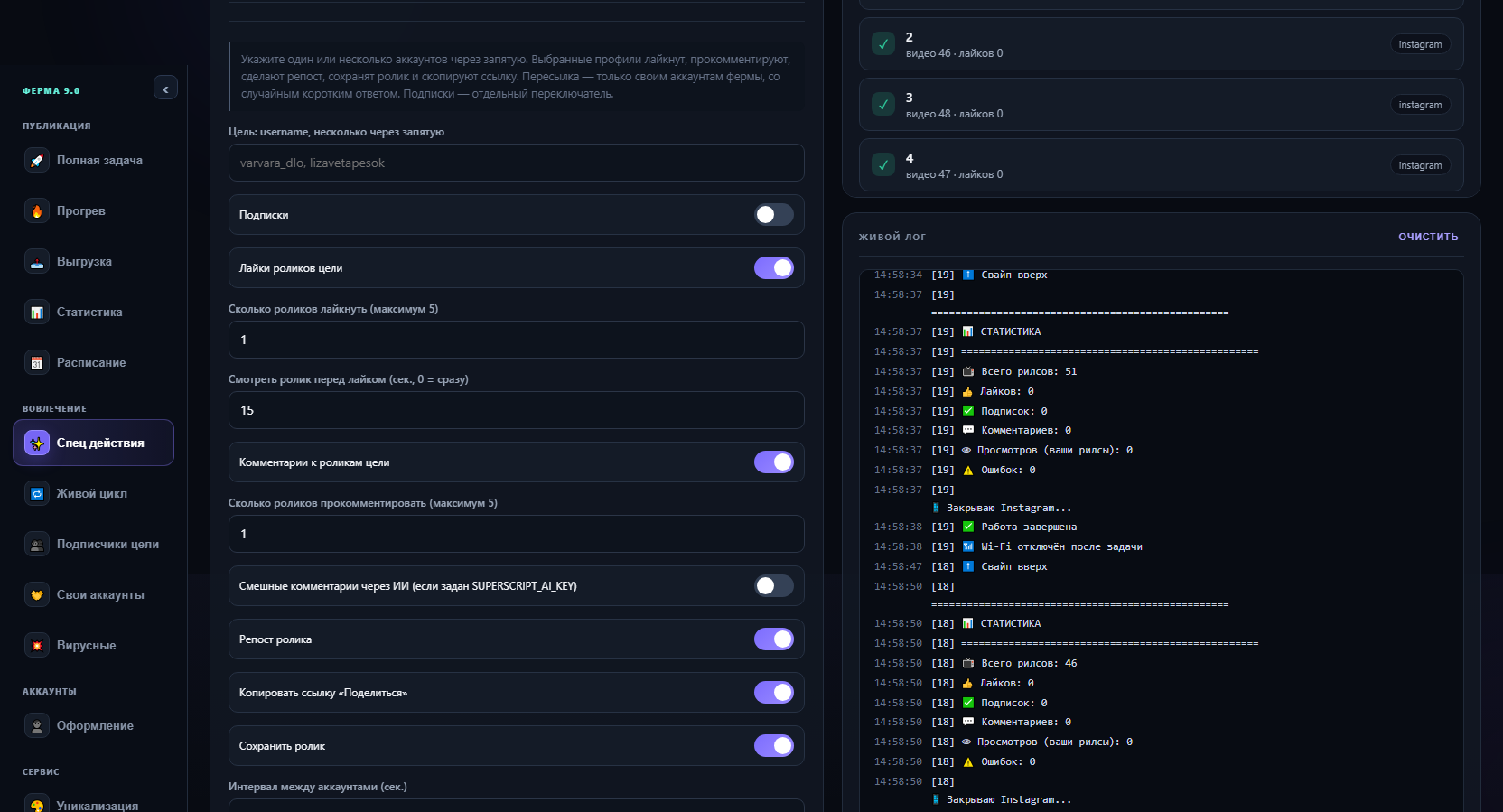Click the burst icon beside Вирусные
1503x812 pixels.
click(x=37, y=646)
